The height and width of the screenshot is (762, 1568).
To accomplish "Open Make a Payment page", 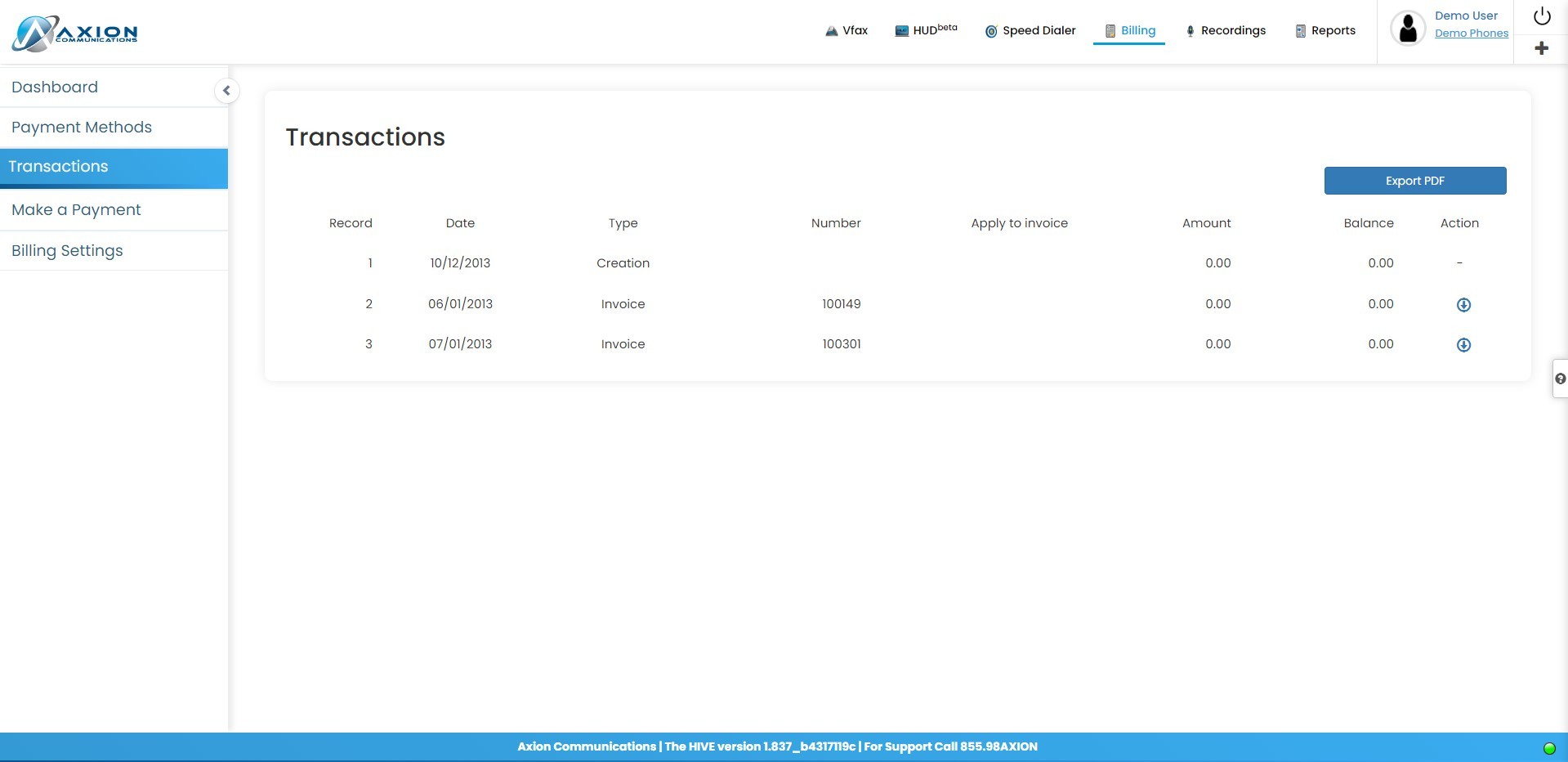I will [114, 210].
